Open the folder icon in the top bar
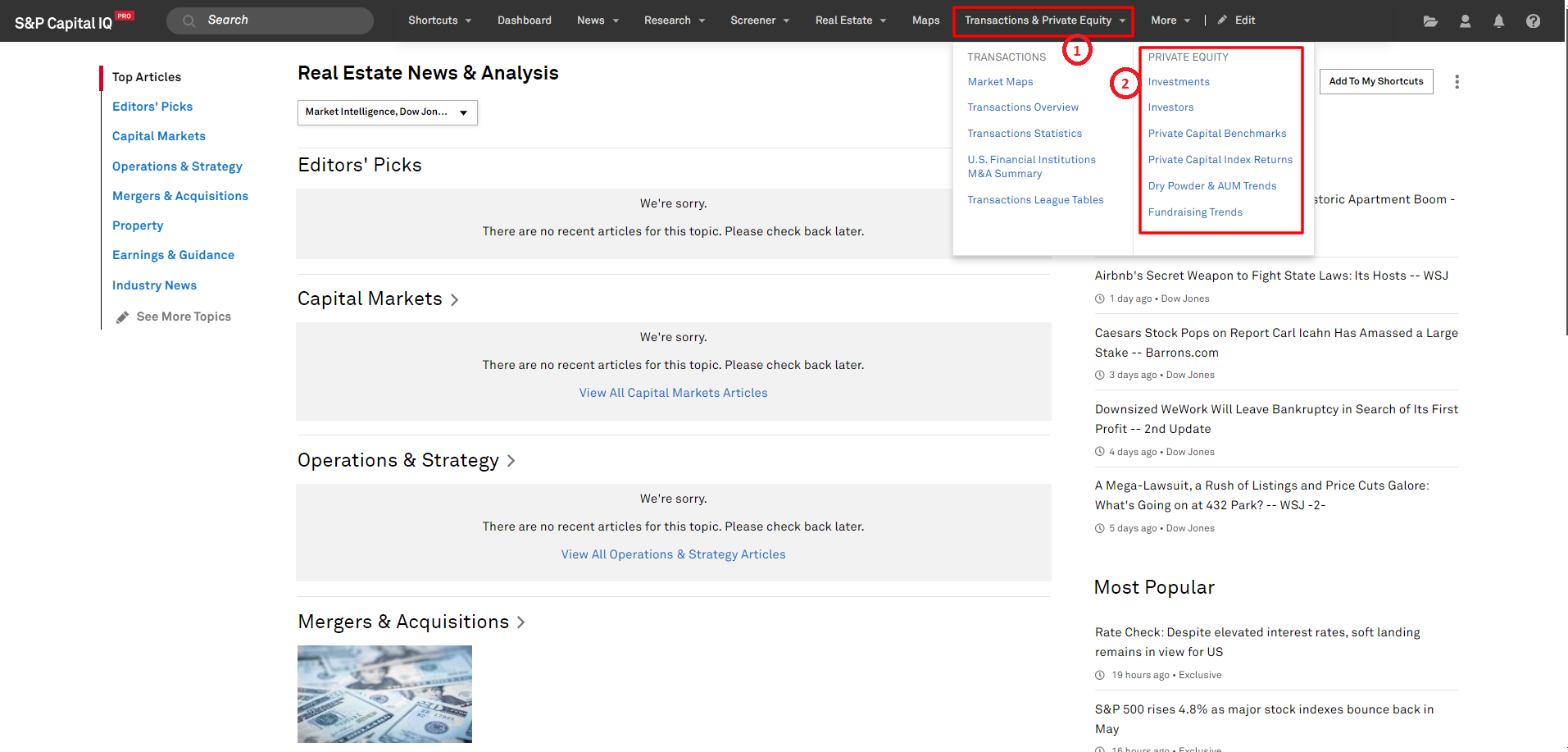The height and width of the screenshot is (752, 1568). coord(1430,21)
